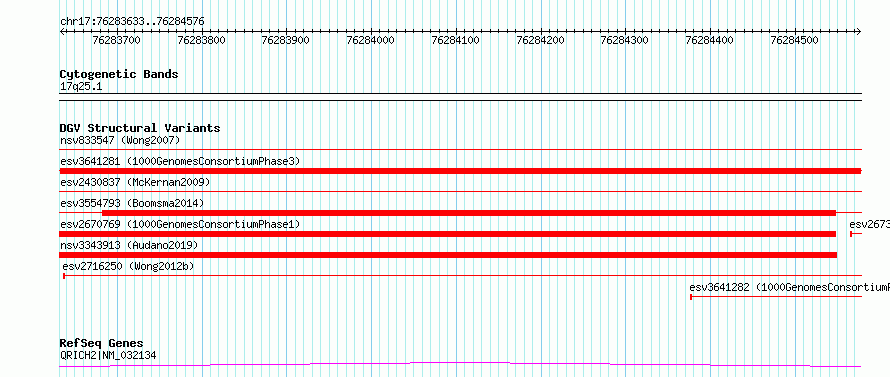Click the esv2430837 (McKernan2009) label
890x377 pixels.
135,182
